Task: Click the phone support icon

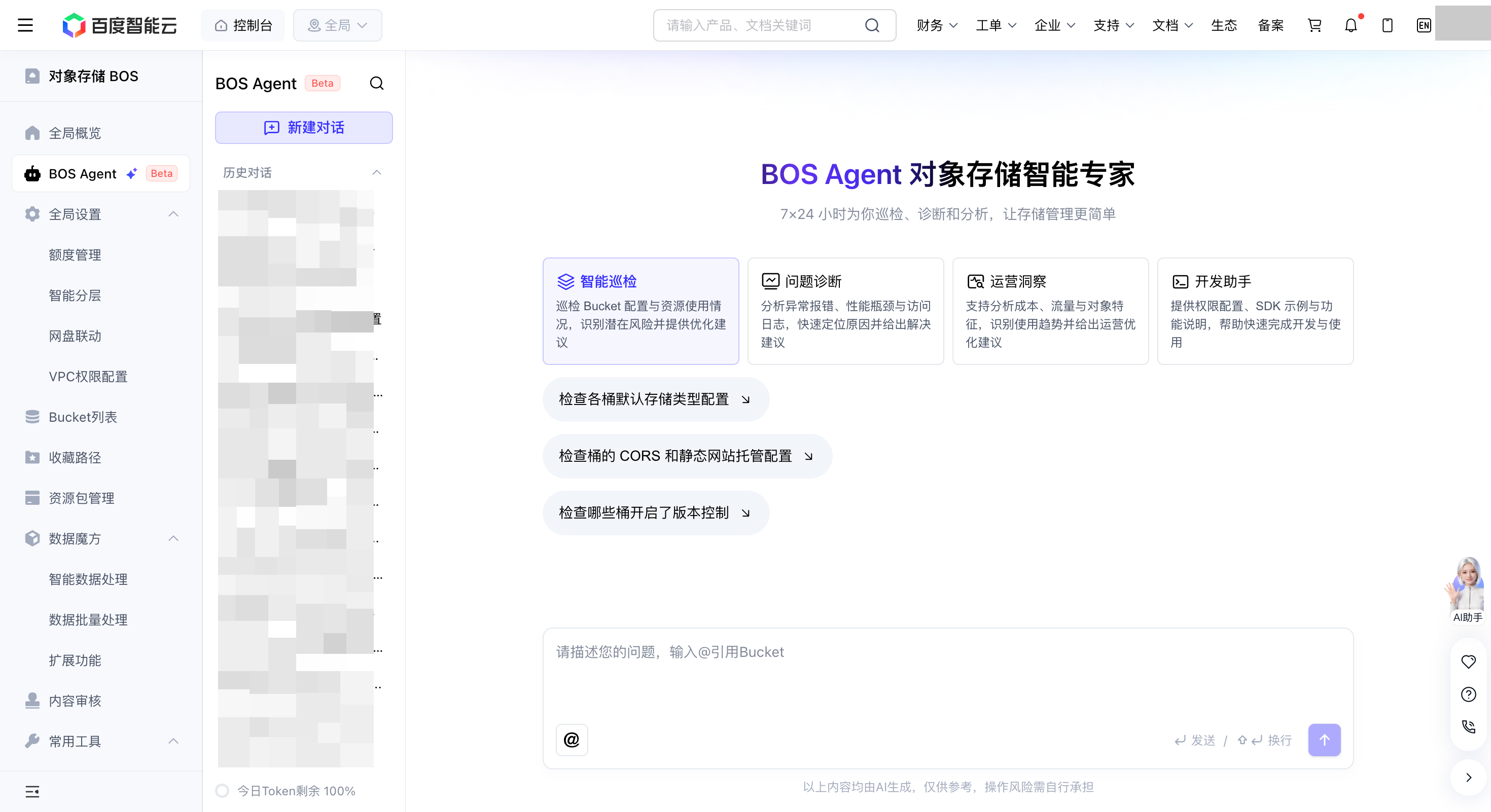Action: pos(1468,726)
